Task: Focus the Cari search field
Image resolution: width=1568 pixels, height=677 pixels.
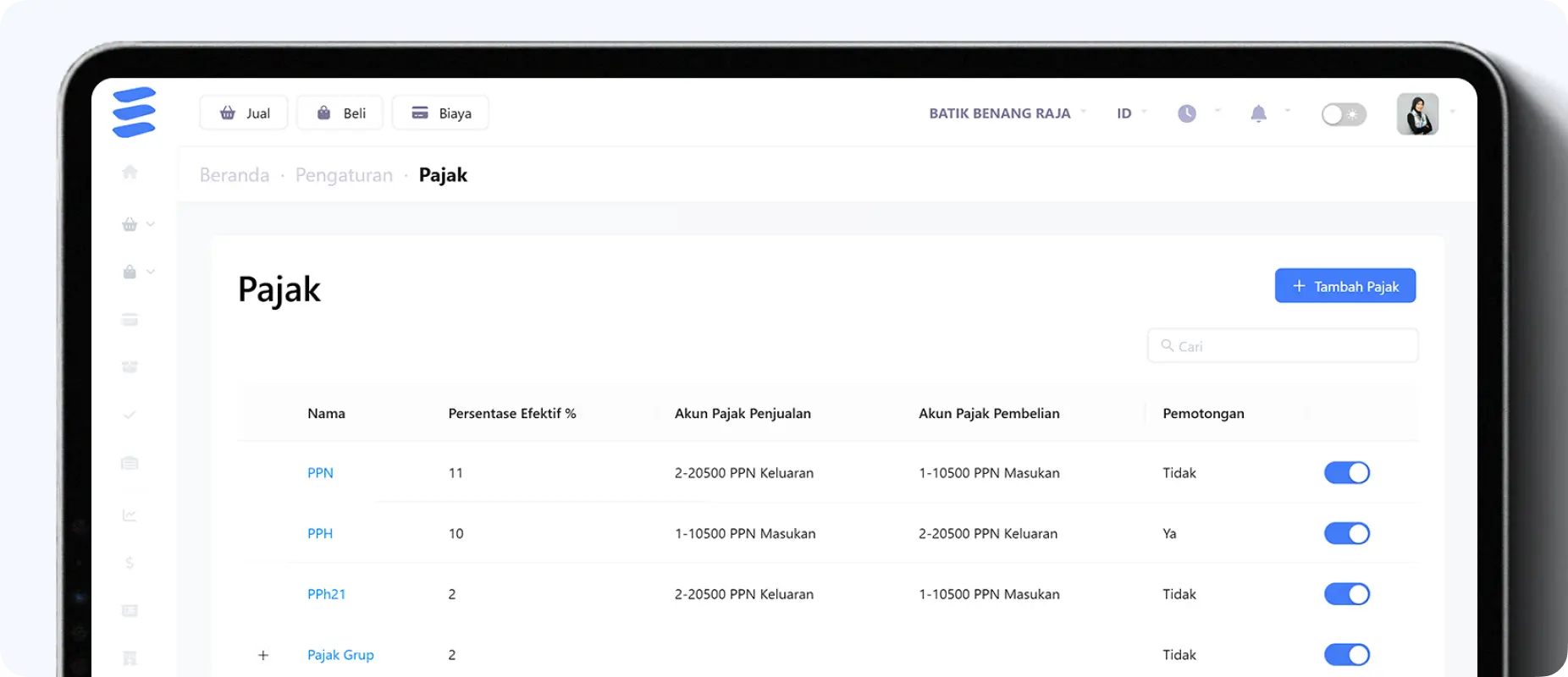Action: pos(1283,345)
